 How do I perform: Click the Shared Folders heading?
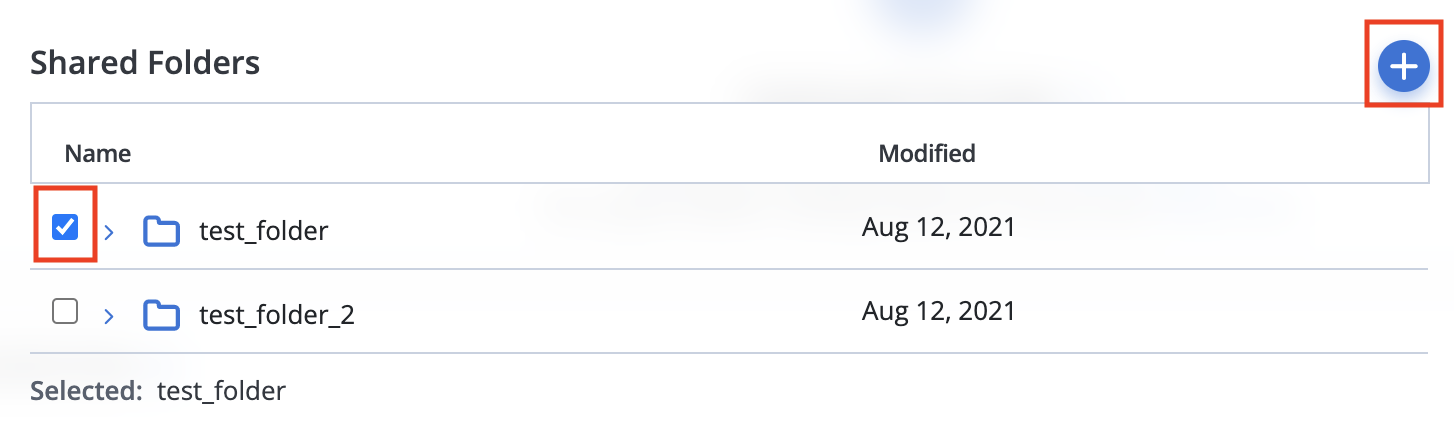tap(145, 63)
